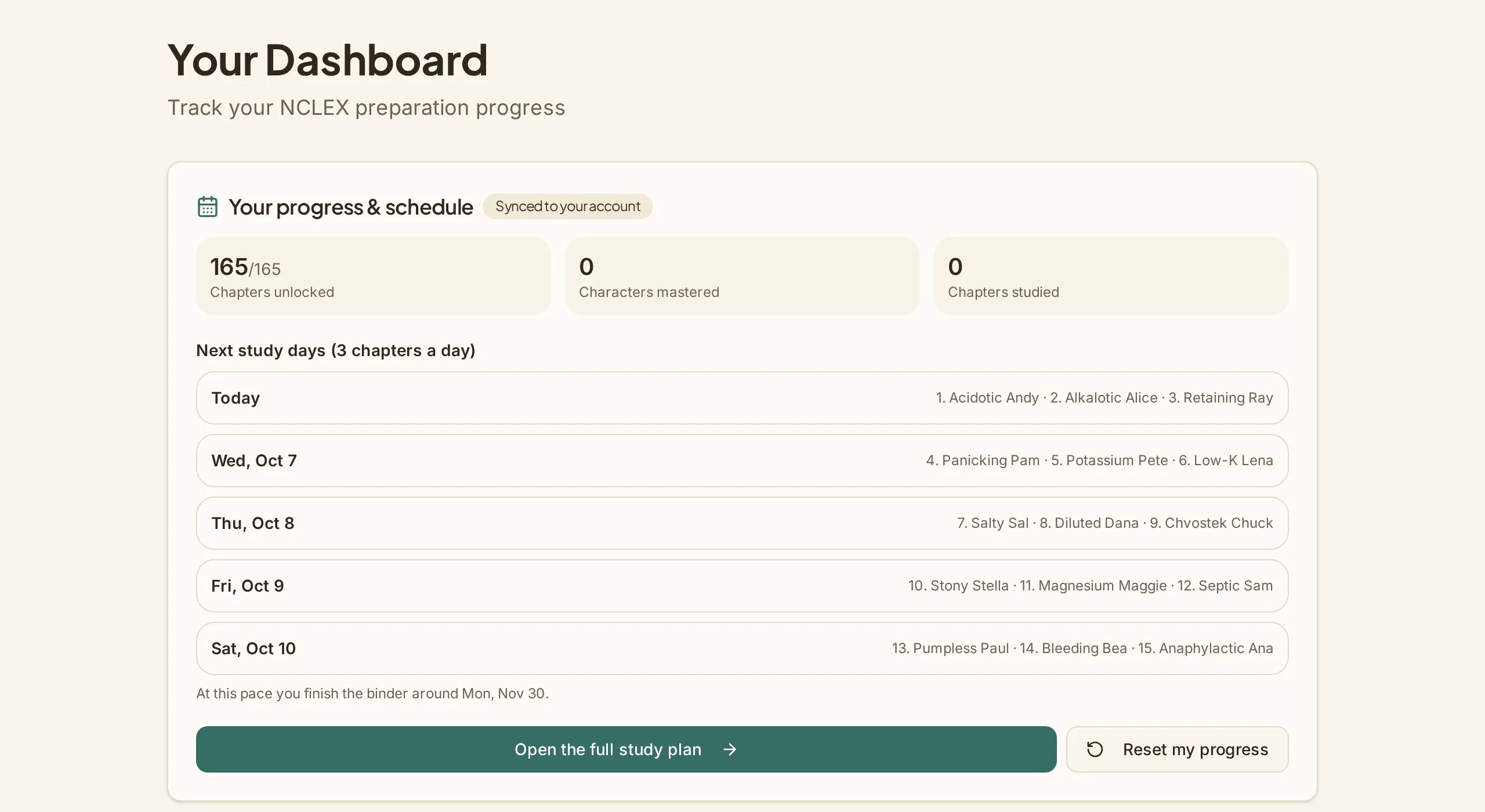This screenshot has width=1485, height=812.
Task: Select the Thu, Oct 8 row
Action: 742,523
